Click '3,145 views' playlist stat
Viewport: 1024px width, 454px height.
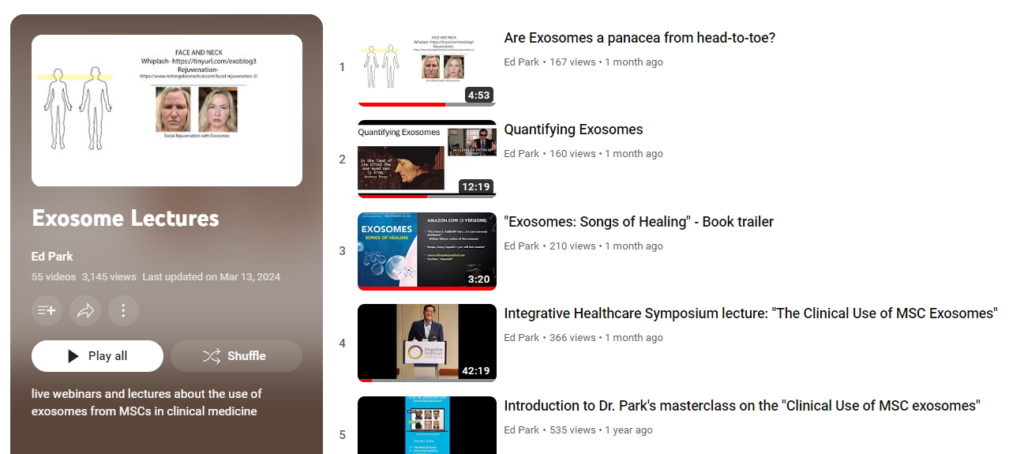pos(109,277)
